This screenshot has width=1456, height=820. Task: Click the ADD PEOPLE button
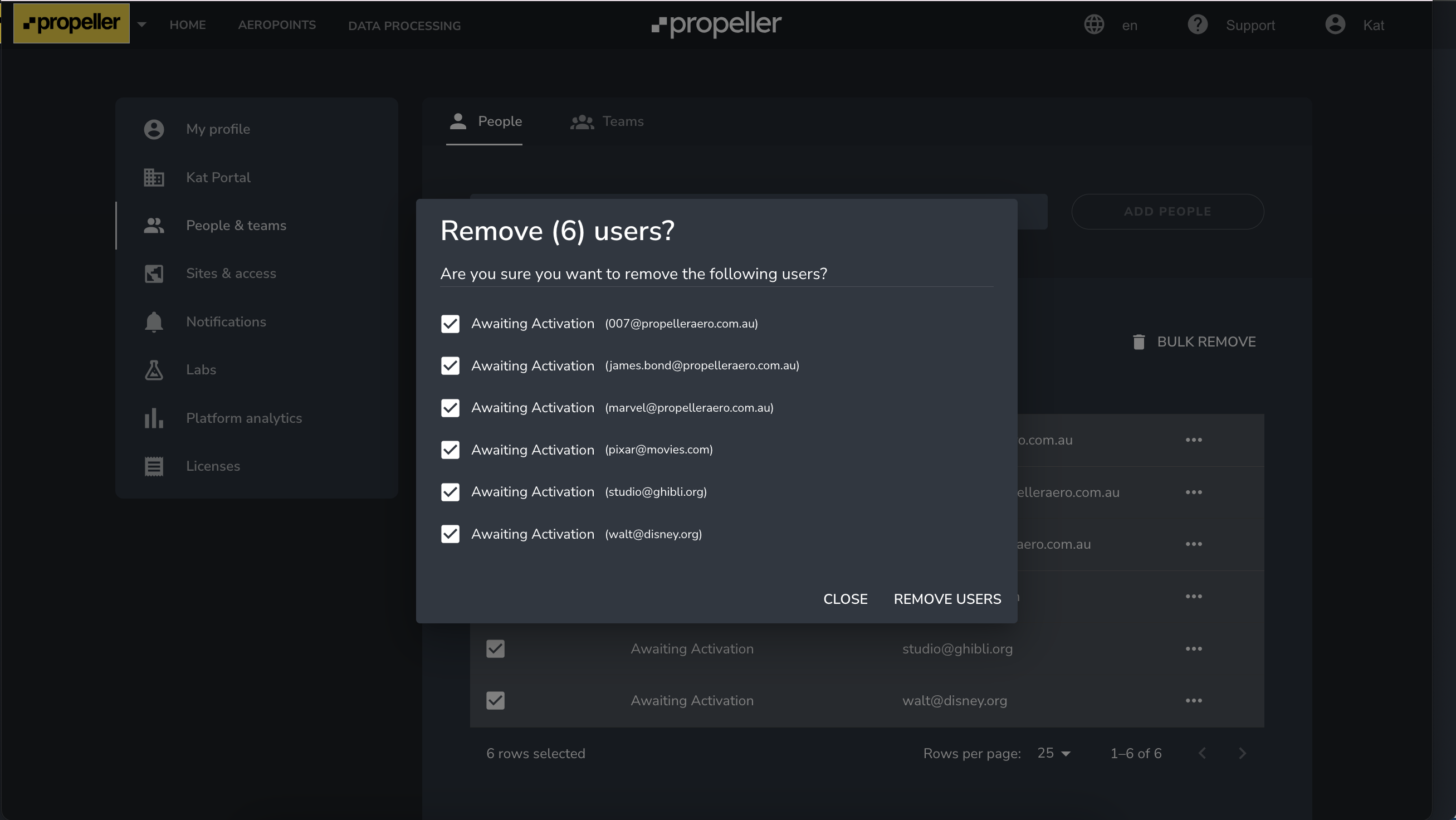pos(1167,211)
